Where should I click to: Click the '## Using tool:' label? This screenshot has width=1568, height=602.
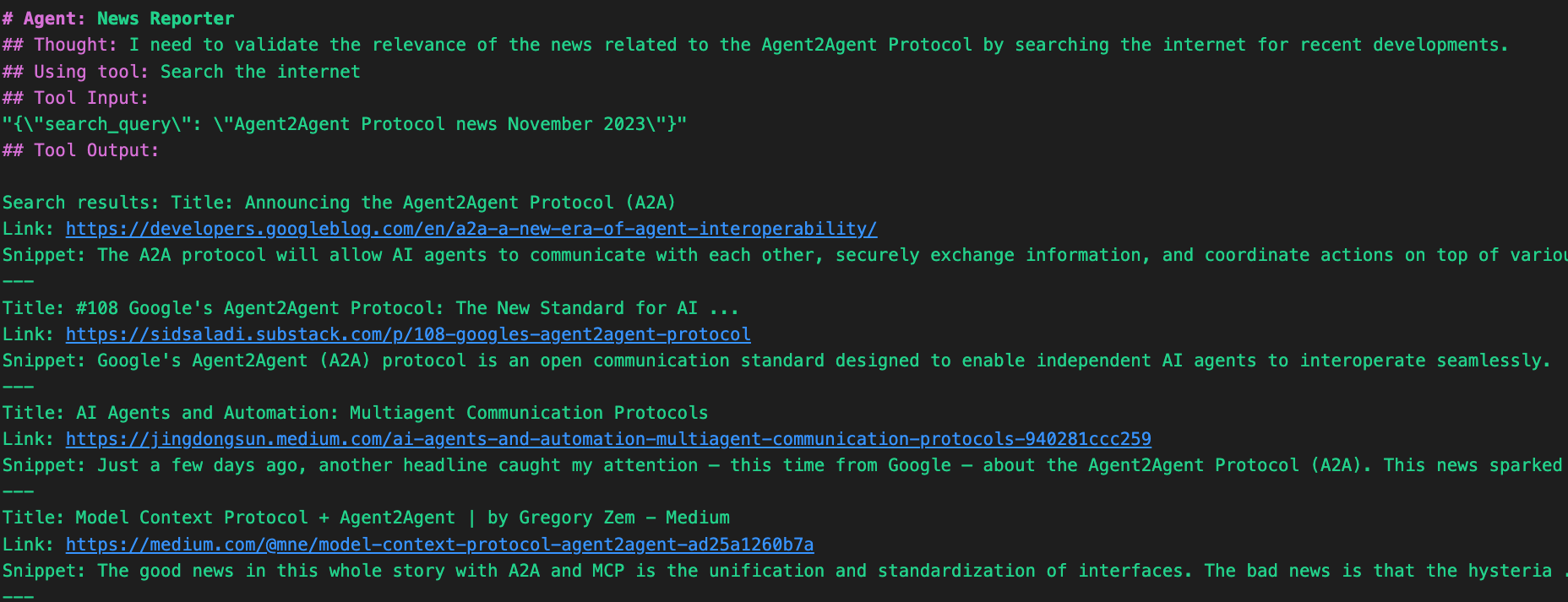click(x=76, y=72)
